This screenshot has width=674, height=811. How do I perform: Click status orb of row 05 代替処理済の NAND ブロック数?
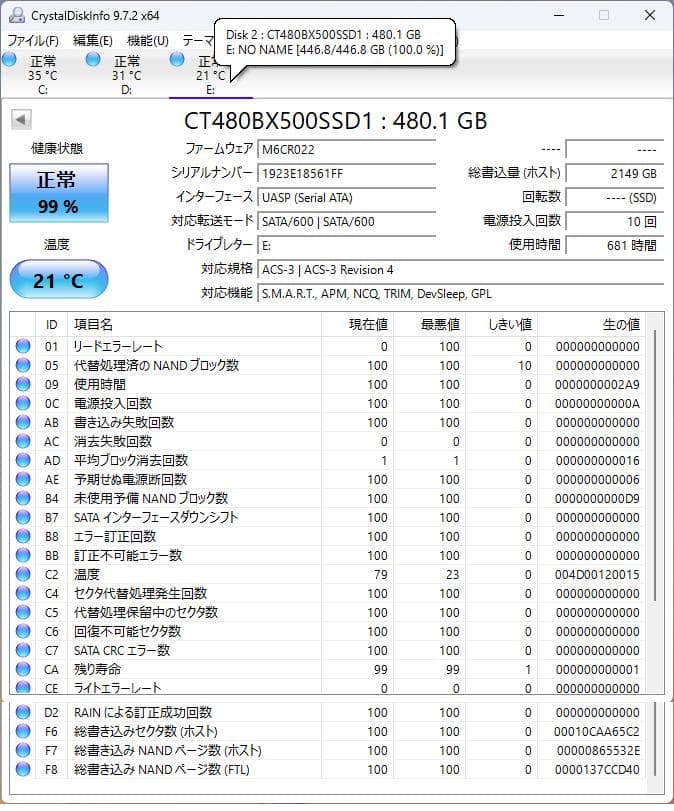click(x=23, y=365)
